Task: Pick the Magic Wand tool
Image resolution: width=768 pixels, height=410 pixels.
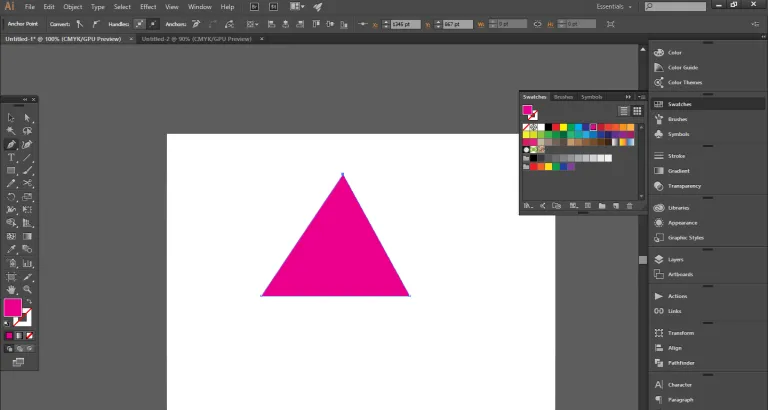Action: coord(11,131)
